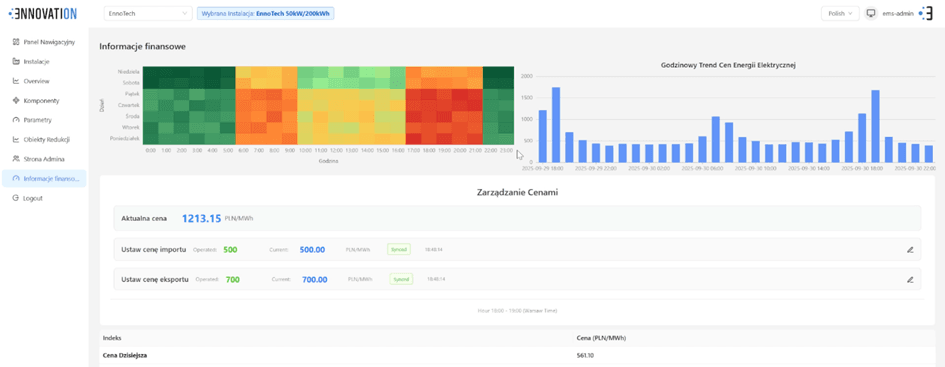The image size is (945, 367).
Task: Open the Parametry menu item
Action: pyautogui.click(x=43, y=120)
